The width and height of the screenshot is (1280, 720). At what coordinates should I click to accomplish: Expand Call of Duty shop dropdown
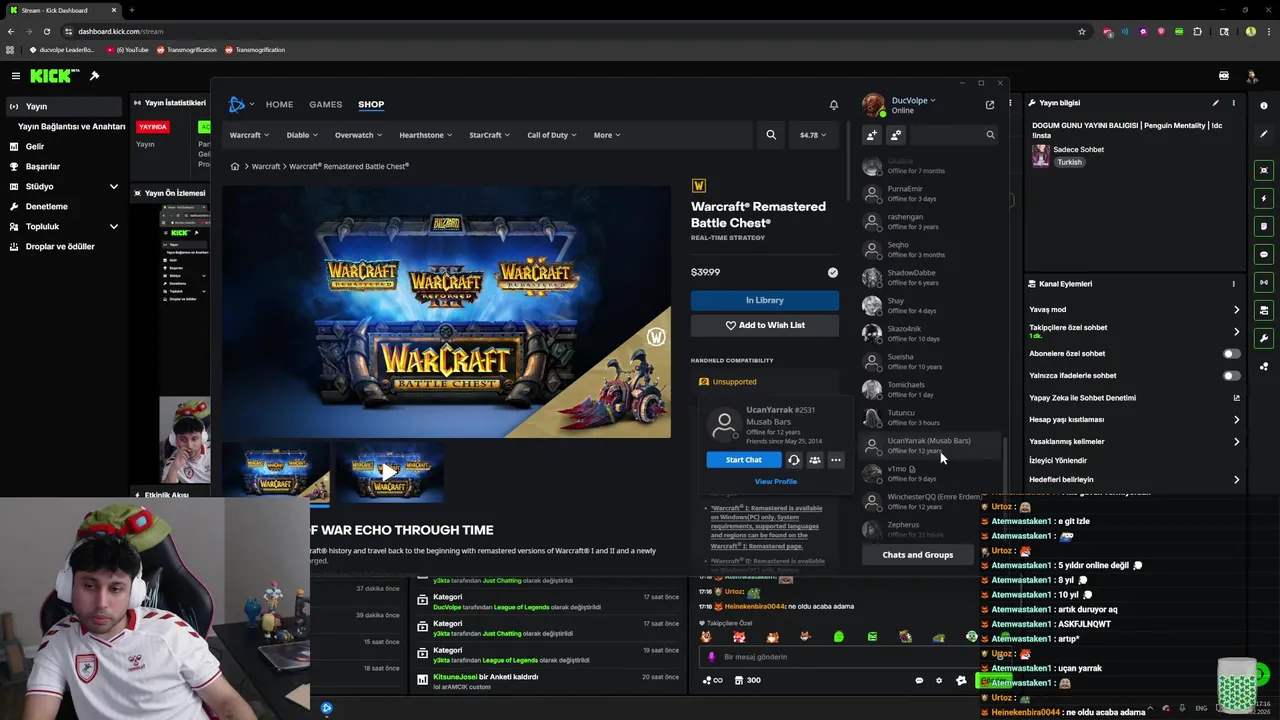(552, 135)
